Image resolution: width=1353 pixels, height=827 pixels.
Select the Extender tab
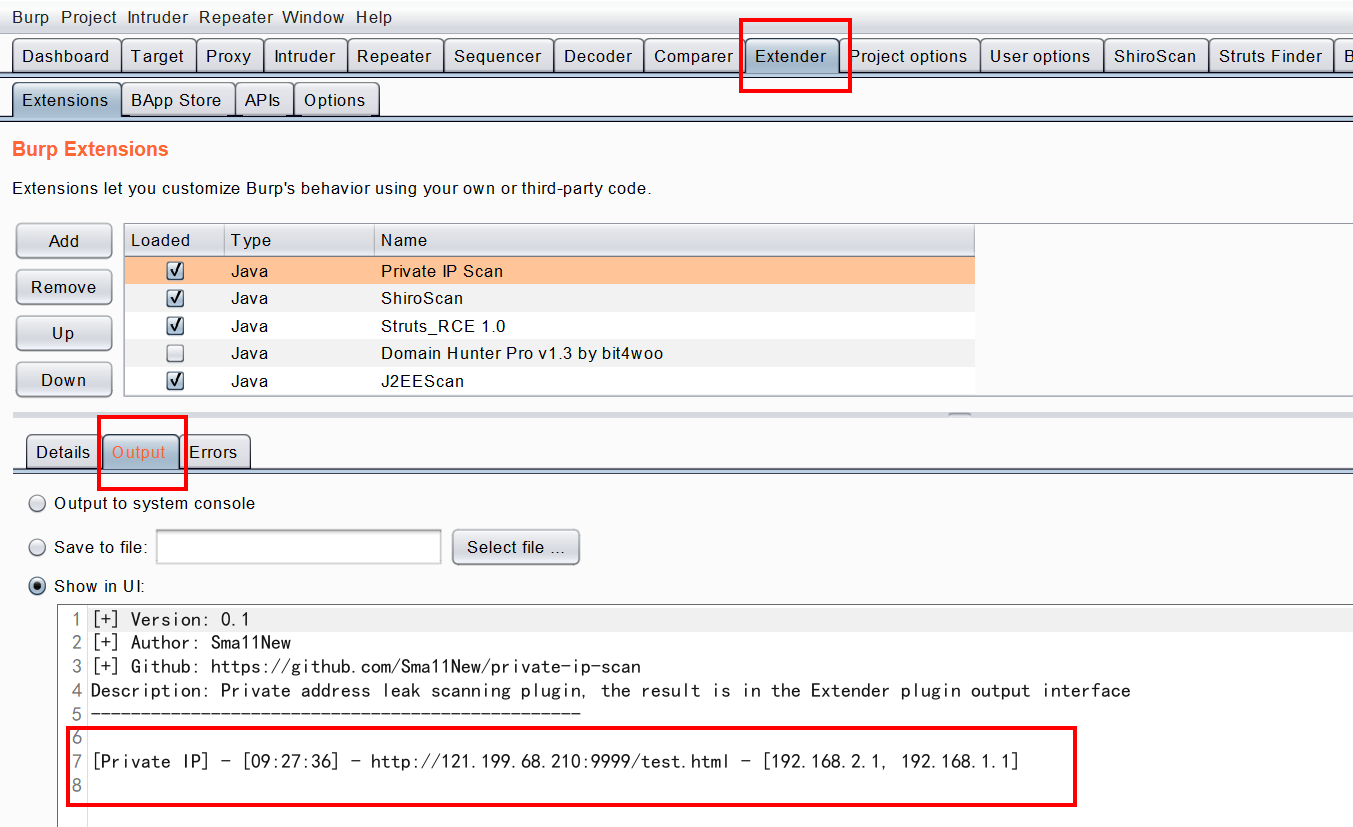click(x=791, y=56)
